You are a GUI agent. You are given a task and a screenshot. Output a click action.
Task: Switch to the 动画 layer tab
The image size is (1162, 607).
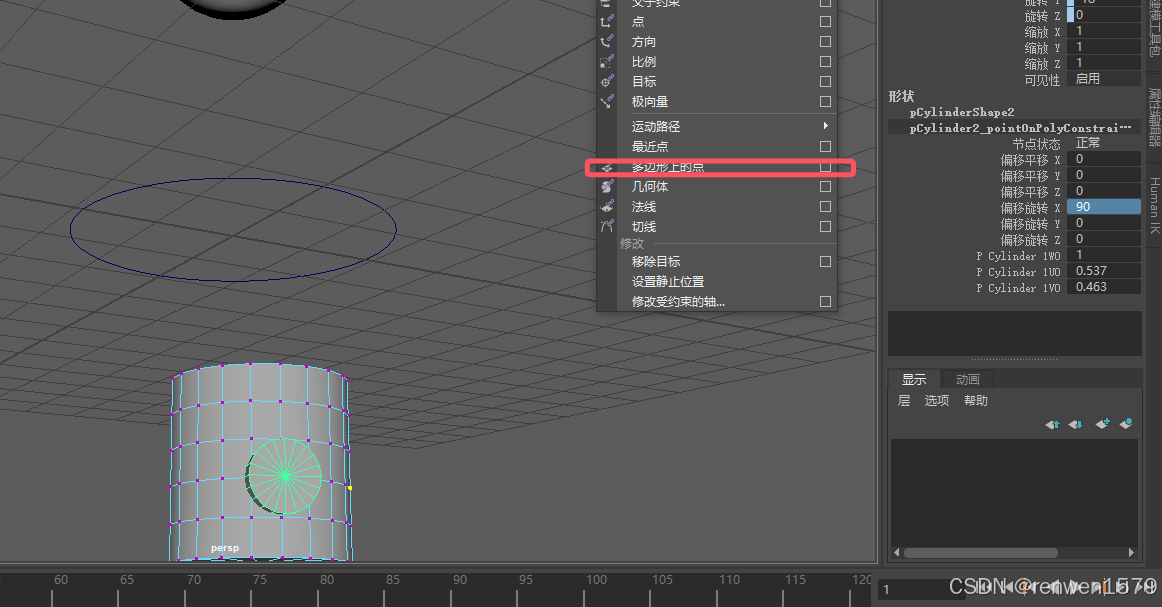pyautogui.click(x=967, y=379)
